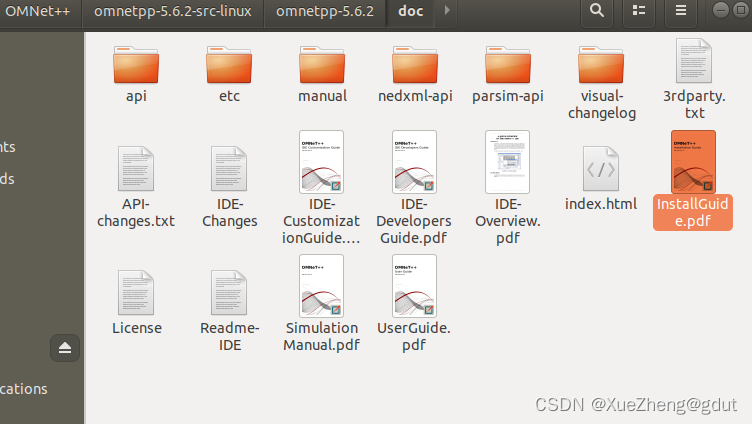This screenshot has width=752, height=424.
Task: Select the index.html file icon
Action: (601, 169)
